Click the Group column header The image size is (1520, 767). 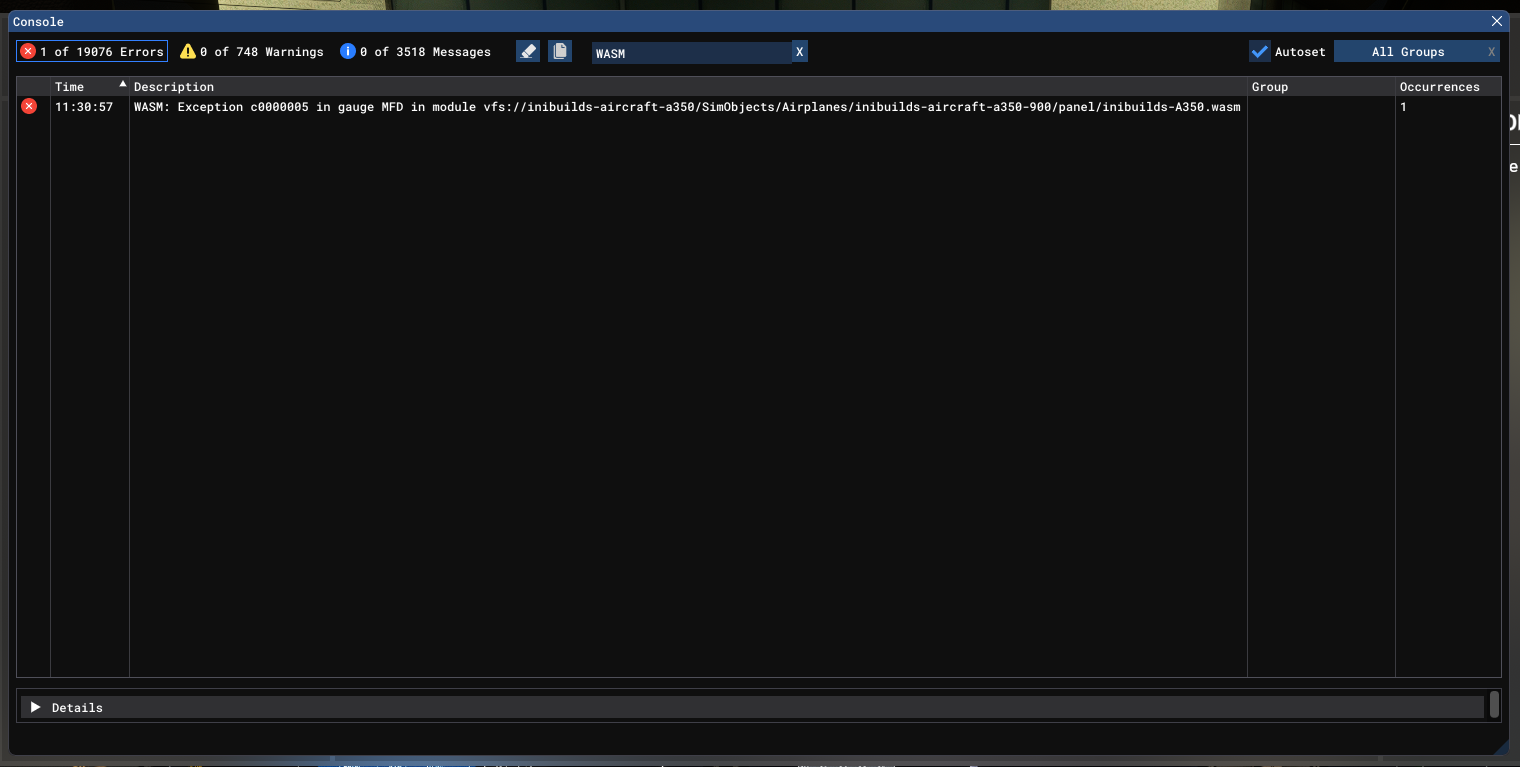[x=1320, y=87]
